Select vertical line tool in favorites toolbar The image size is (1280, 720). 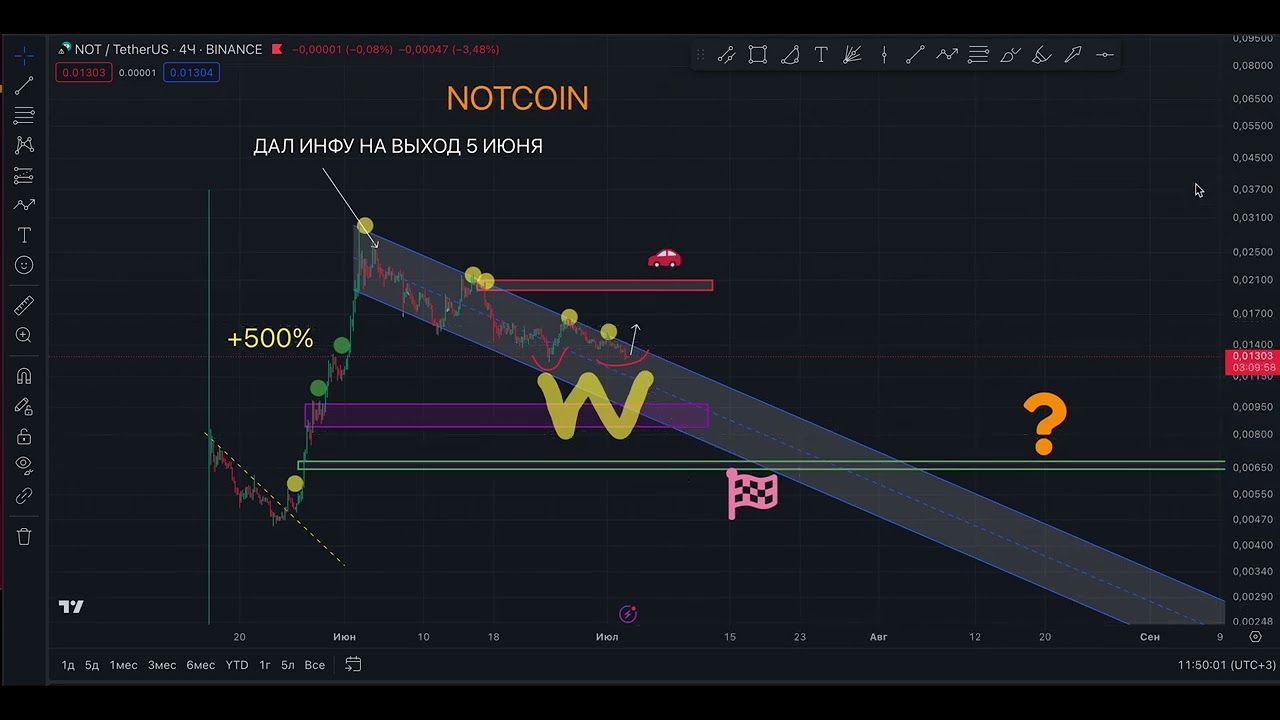coord(884,55)
